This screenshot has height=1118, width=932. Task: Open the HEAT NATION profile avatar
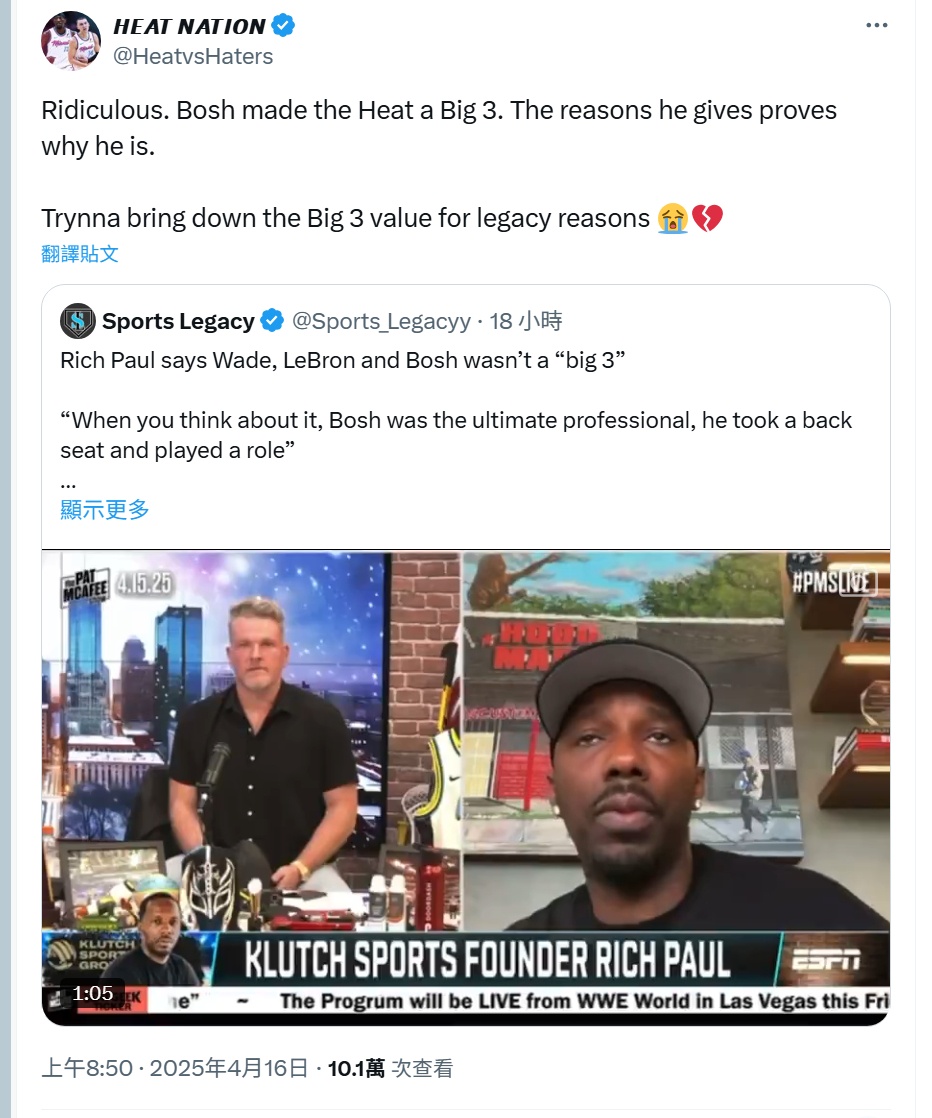(71, 41)
